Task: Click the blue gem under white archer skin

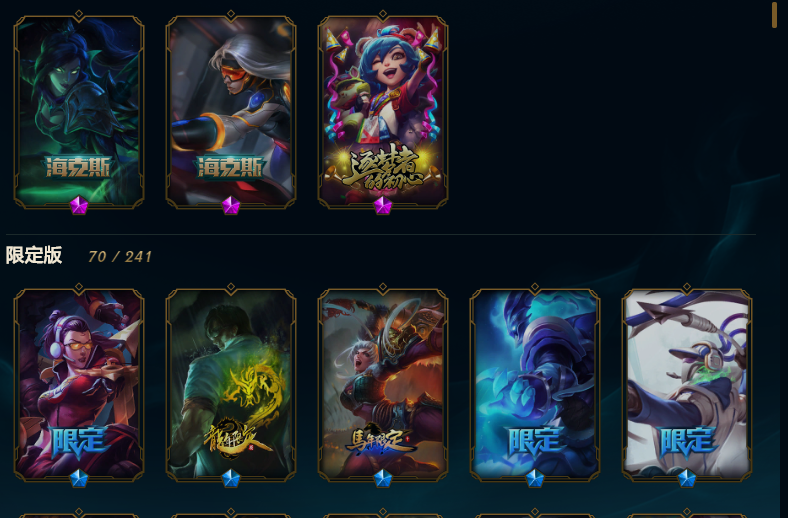Action: [x=686, y=478]
